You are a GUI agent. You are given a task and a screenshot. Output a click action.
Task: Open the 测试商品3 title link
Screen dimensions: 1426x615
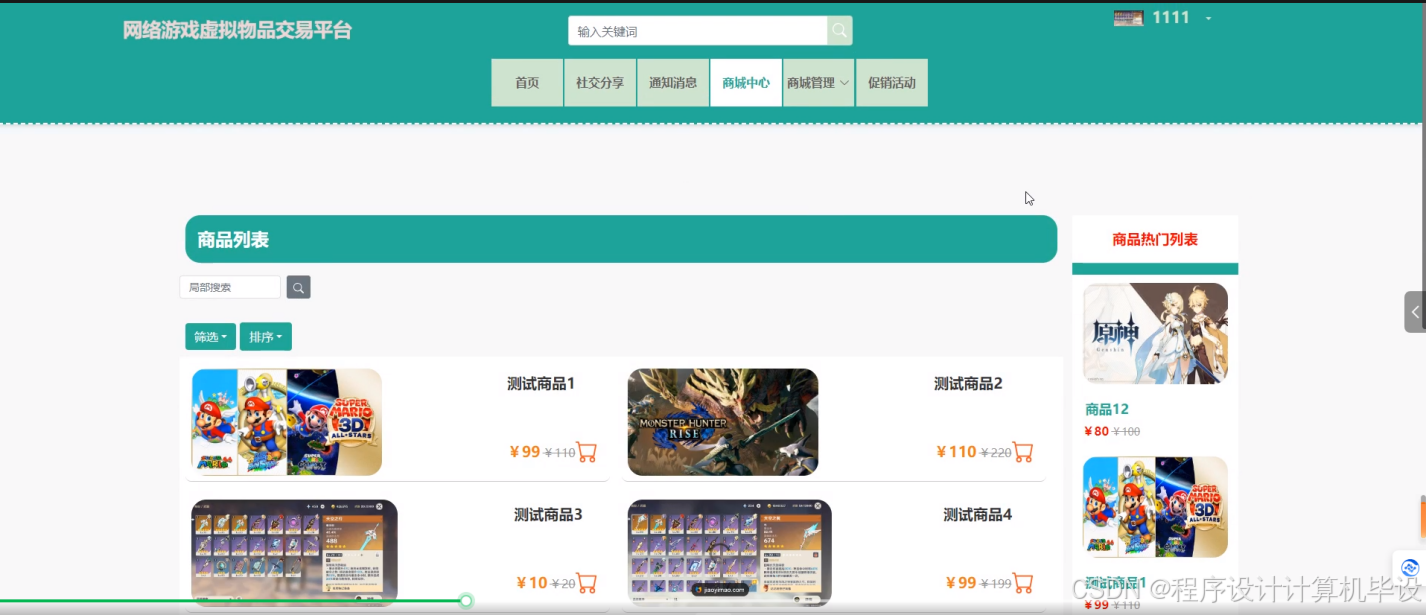548,515
